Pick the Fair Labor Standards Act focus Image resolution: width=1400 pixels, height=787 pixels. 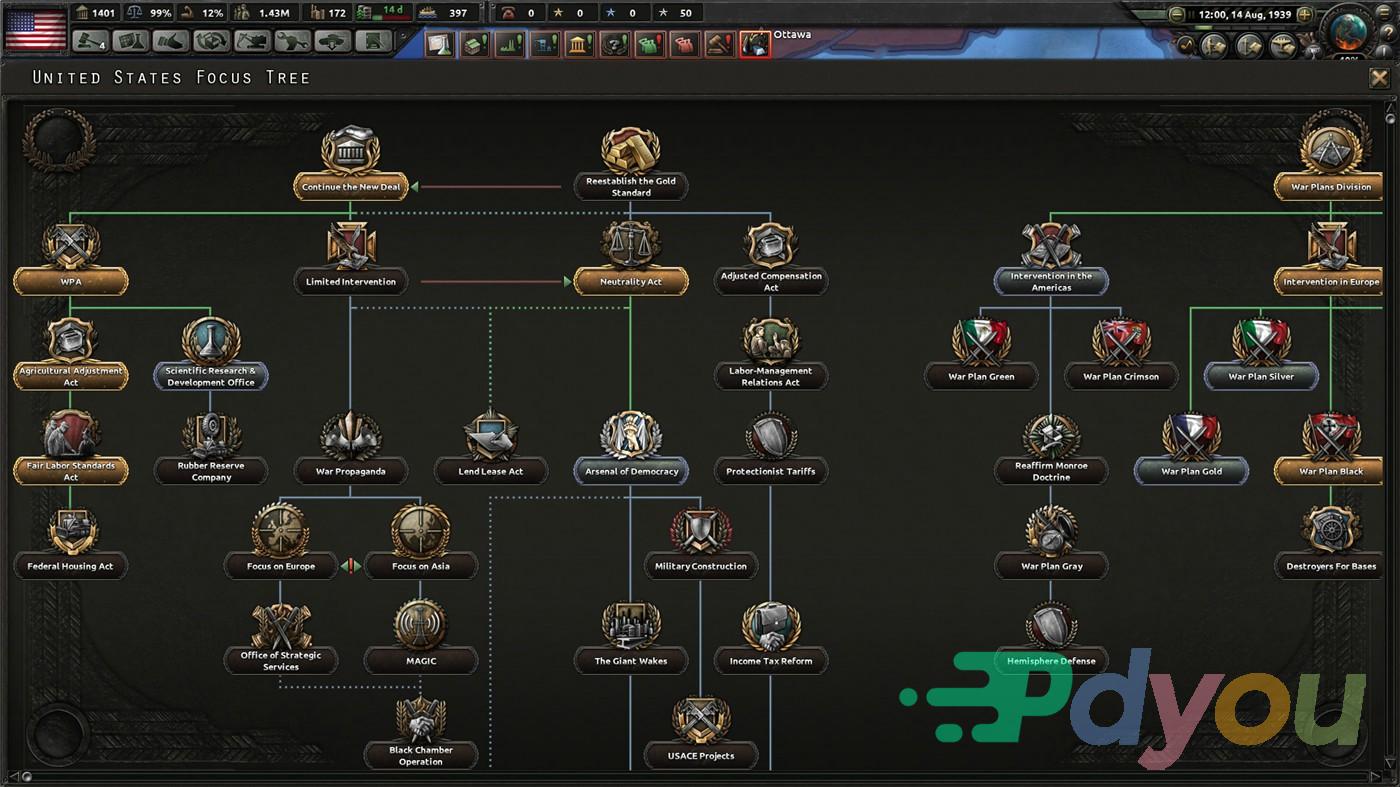coord(70,448)
